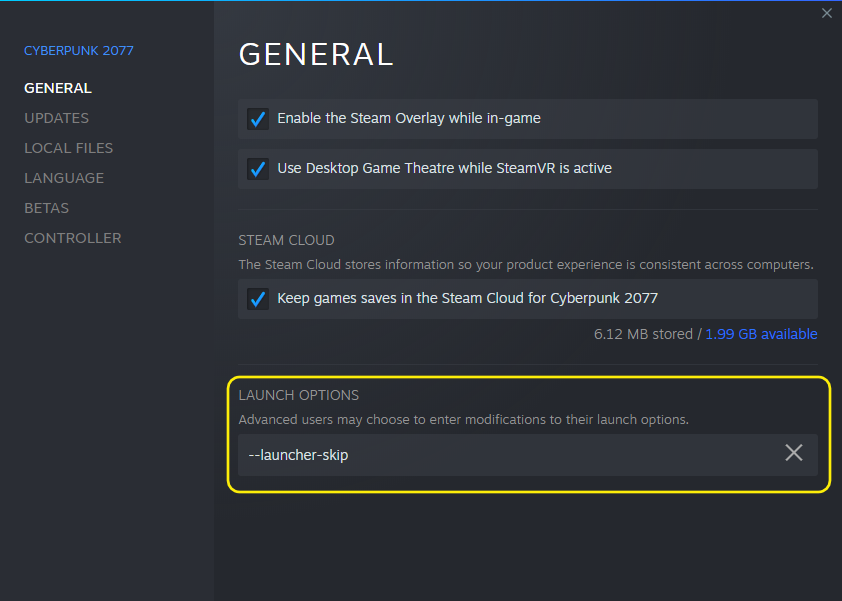This screenshot has width=842, height=601.
Task: Click the Cyberpunk 2077 title in sidebar
Action: tap(79, 51)
